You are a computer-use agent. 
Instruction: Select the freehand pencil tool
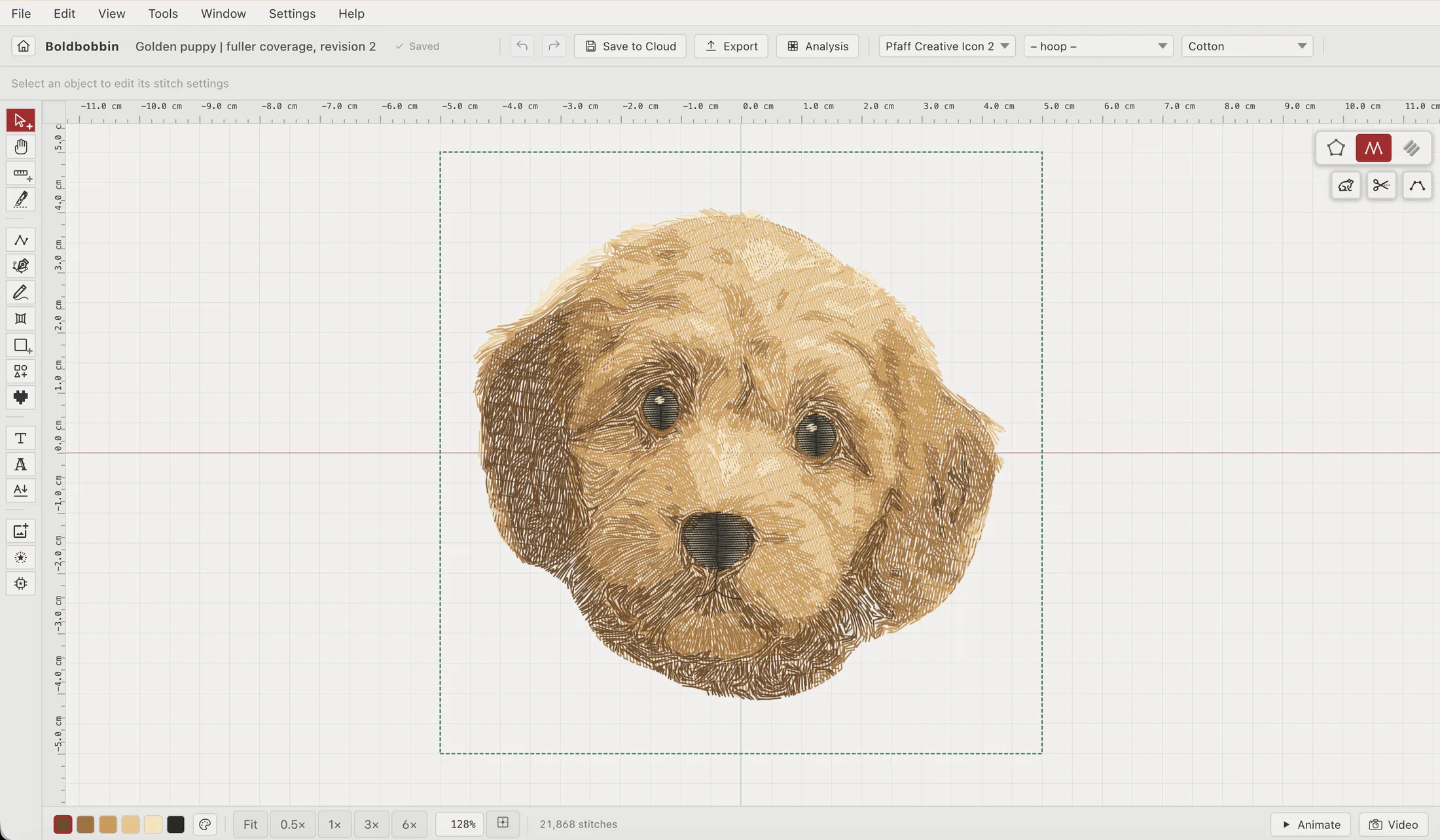(21, 292)
